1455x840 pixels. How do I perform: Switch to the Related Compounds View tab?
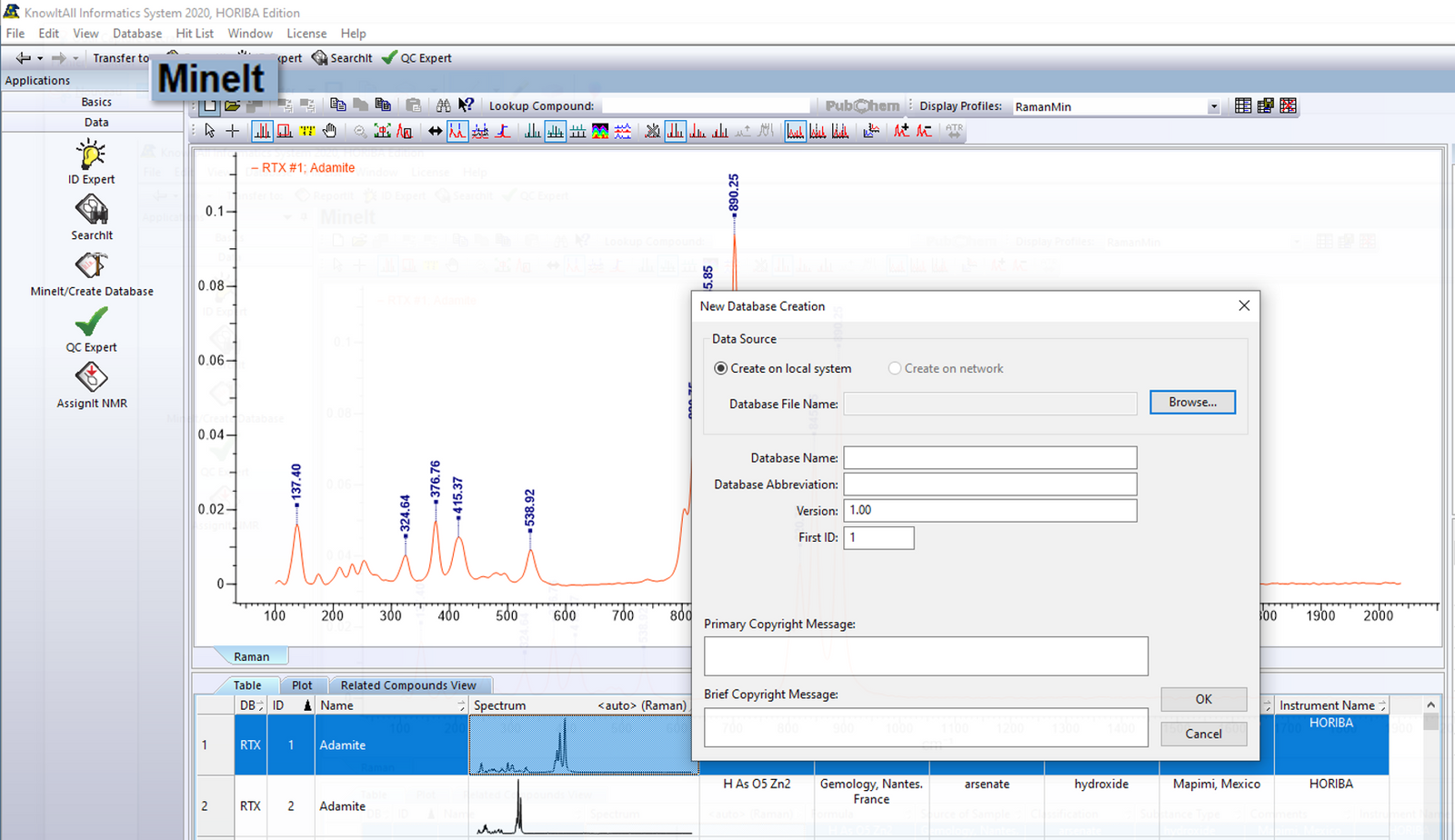tap(409, 685)
